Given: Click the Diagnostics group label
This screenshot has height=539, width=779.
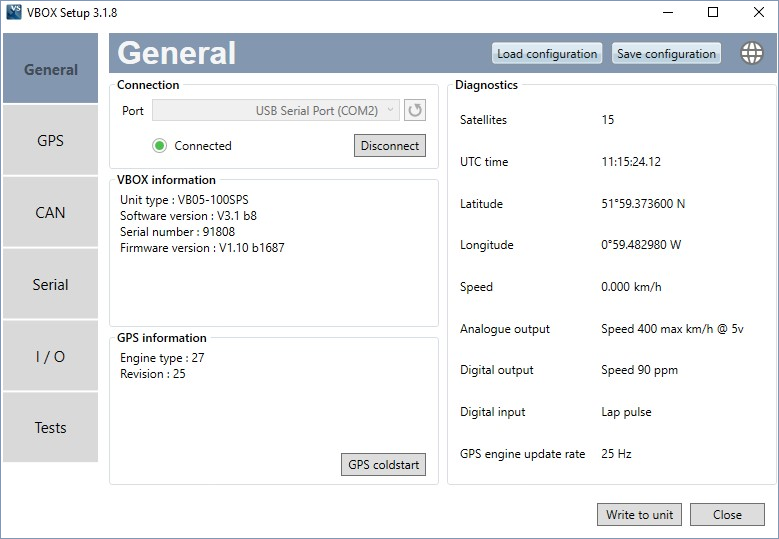Looking at the screenshot, I should (x=486, y=85).
